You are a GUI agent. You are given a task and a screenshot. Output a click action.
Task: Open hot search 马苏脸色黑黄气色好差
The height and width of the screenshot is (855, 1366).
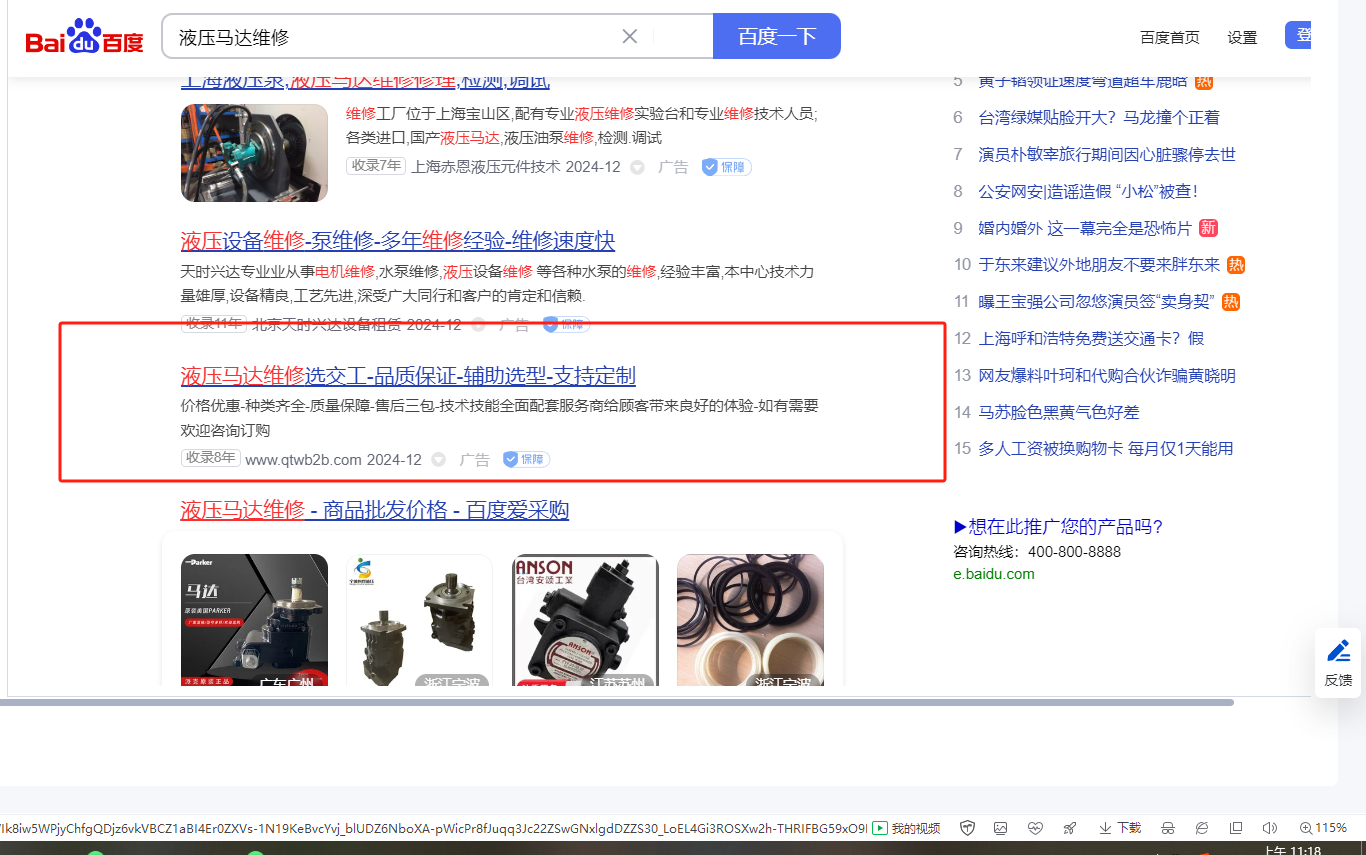(x=1059, y=412)
